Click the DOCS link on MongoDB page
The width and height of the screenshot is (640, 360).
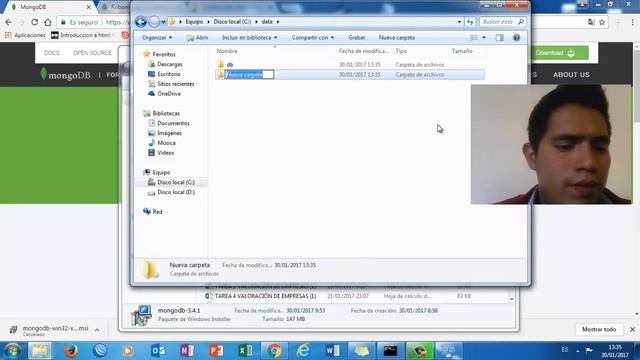[52, 53]
